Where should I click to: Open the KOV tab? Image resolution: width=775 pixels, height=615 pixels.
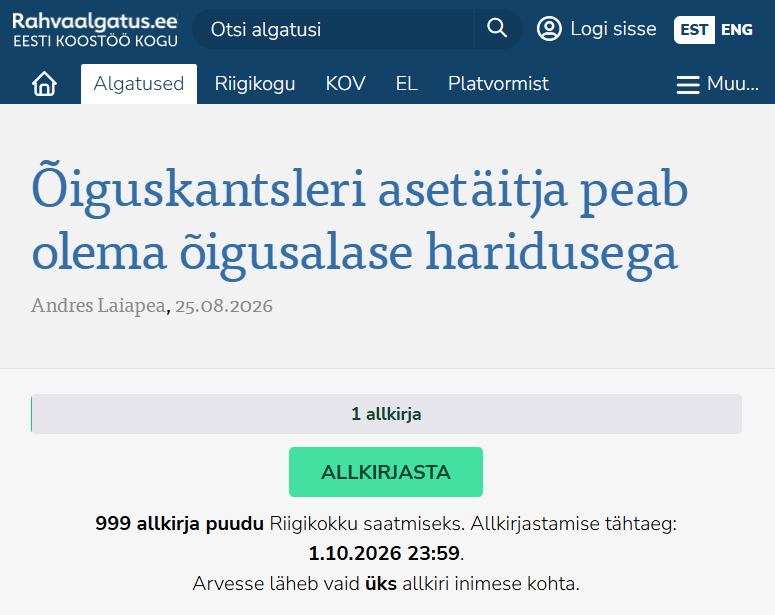[x=345, y=84]
